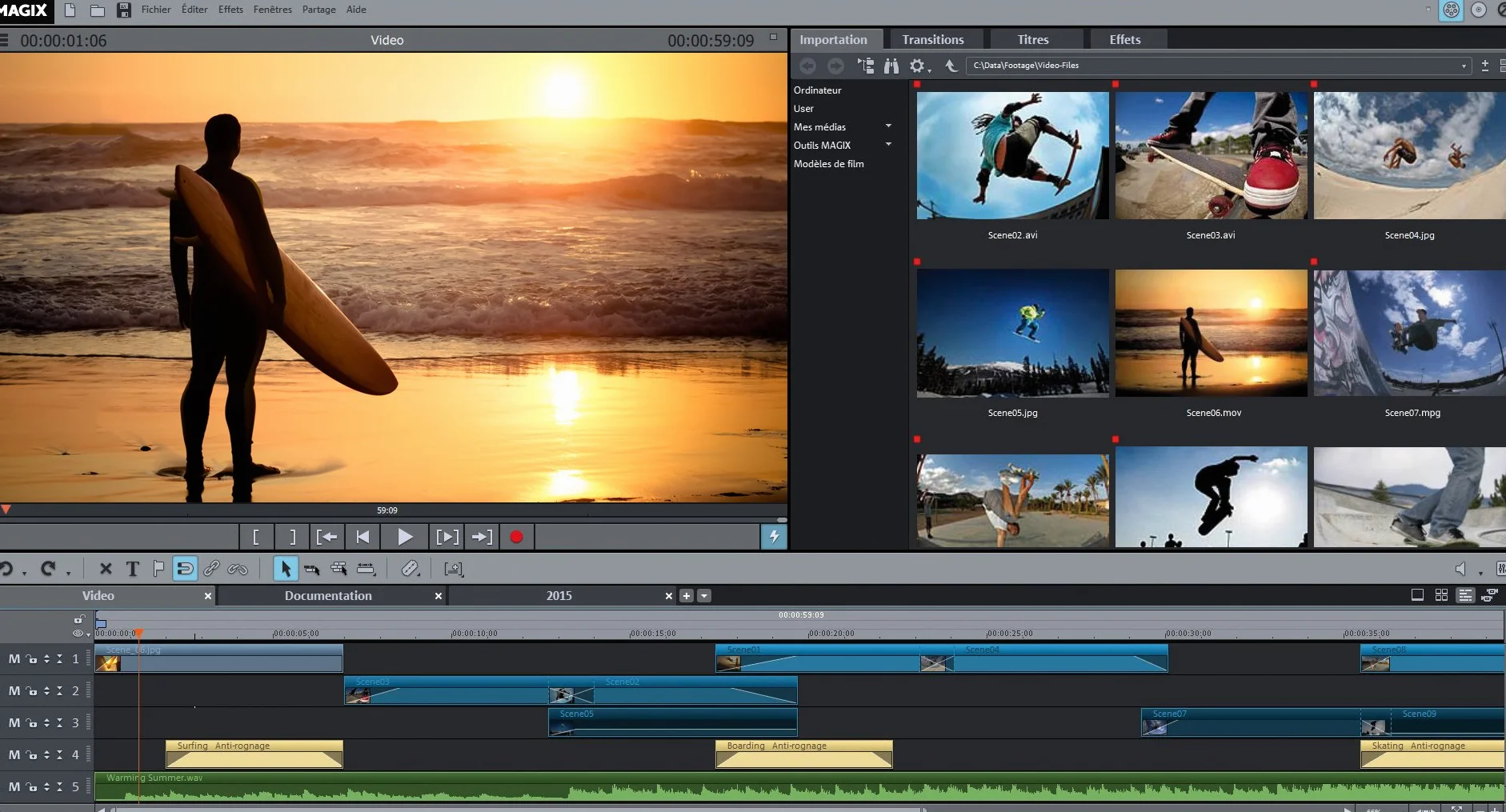Viewport: 1506px width, 812px height.
Task: Click the undo arrow icon
Action: [7, 569]
